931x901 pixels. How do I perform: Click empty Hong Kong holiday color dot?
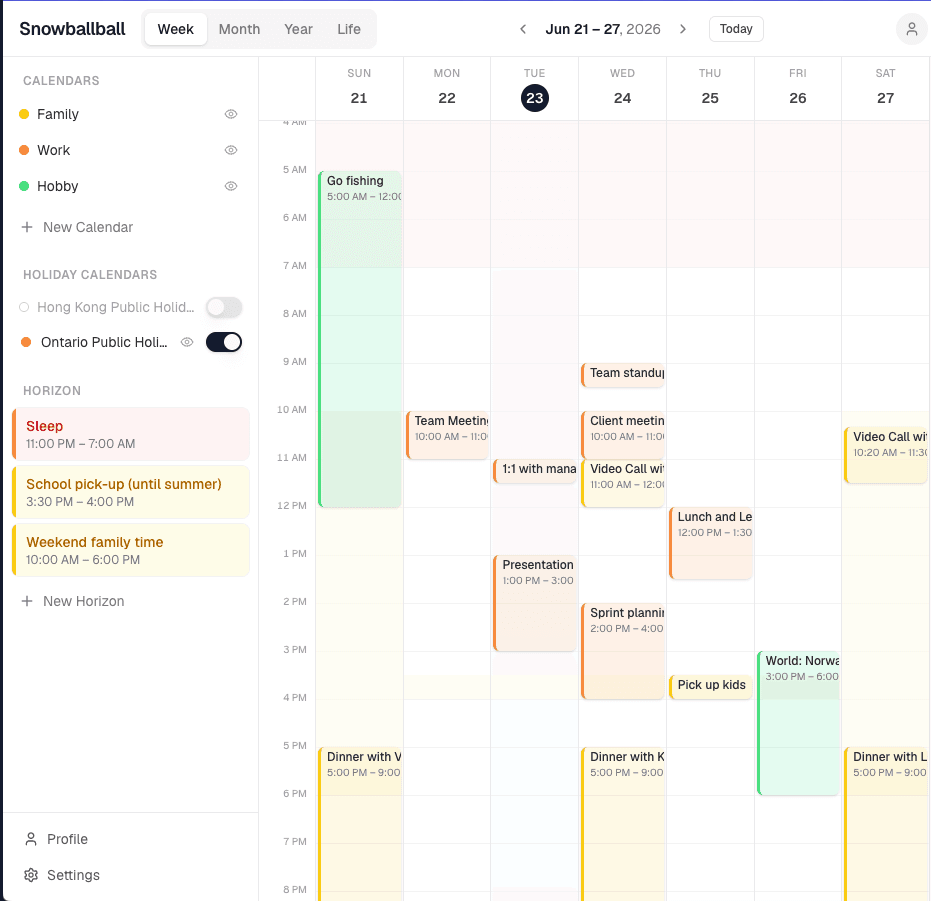pos(24,307)
